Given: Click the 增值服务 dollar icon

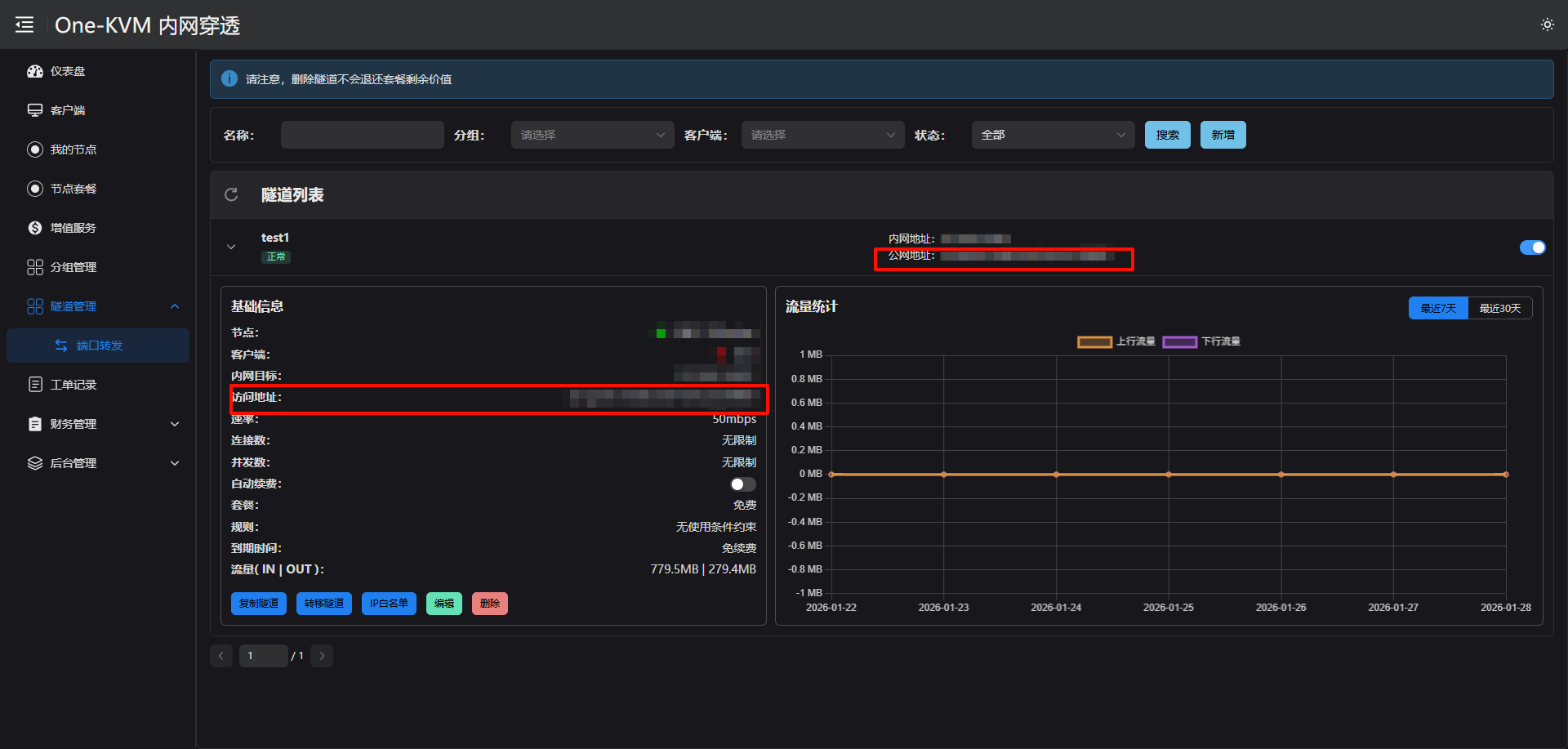Looking at the screenshot, I should 35,228.
